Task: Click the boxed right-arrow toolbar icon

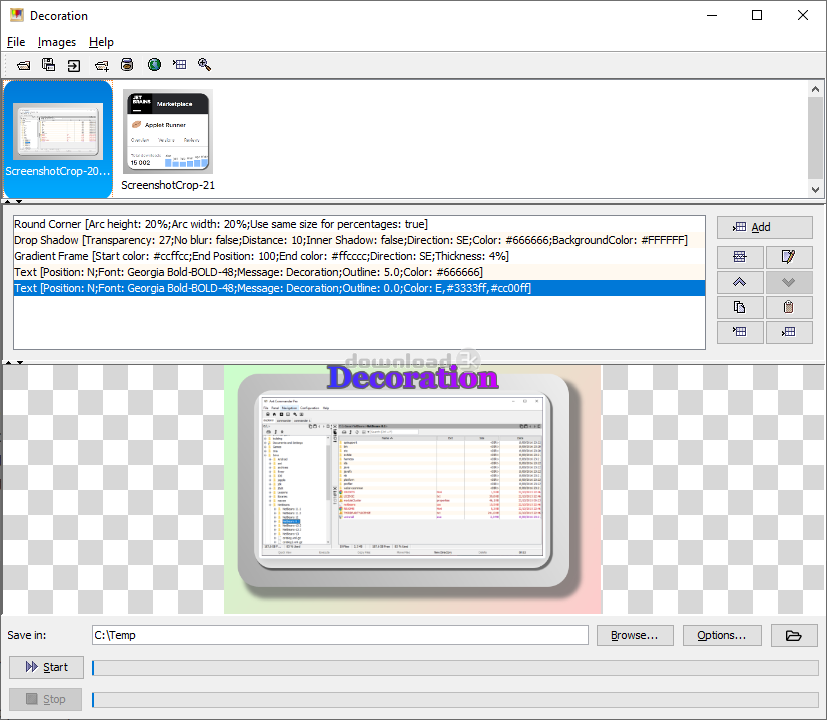Action: 74,65
